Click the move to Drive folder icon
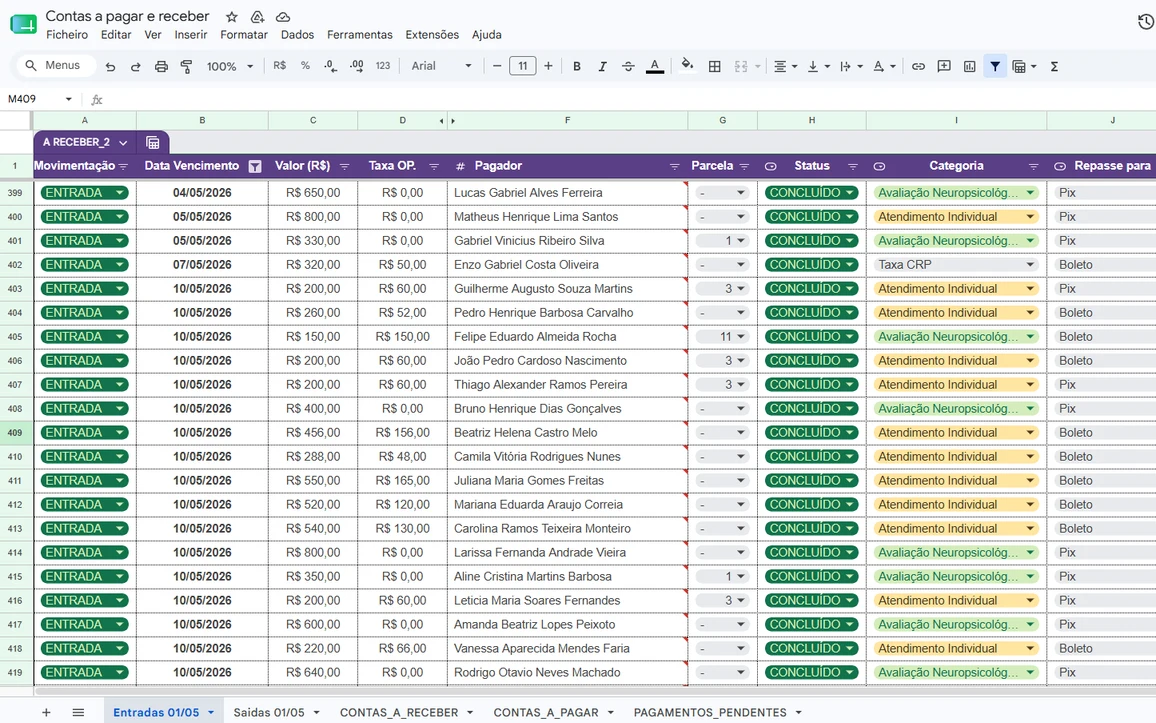Viewport: 1156px width, 723px height. click(x=257, y=16)
